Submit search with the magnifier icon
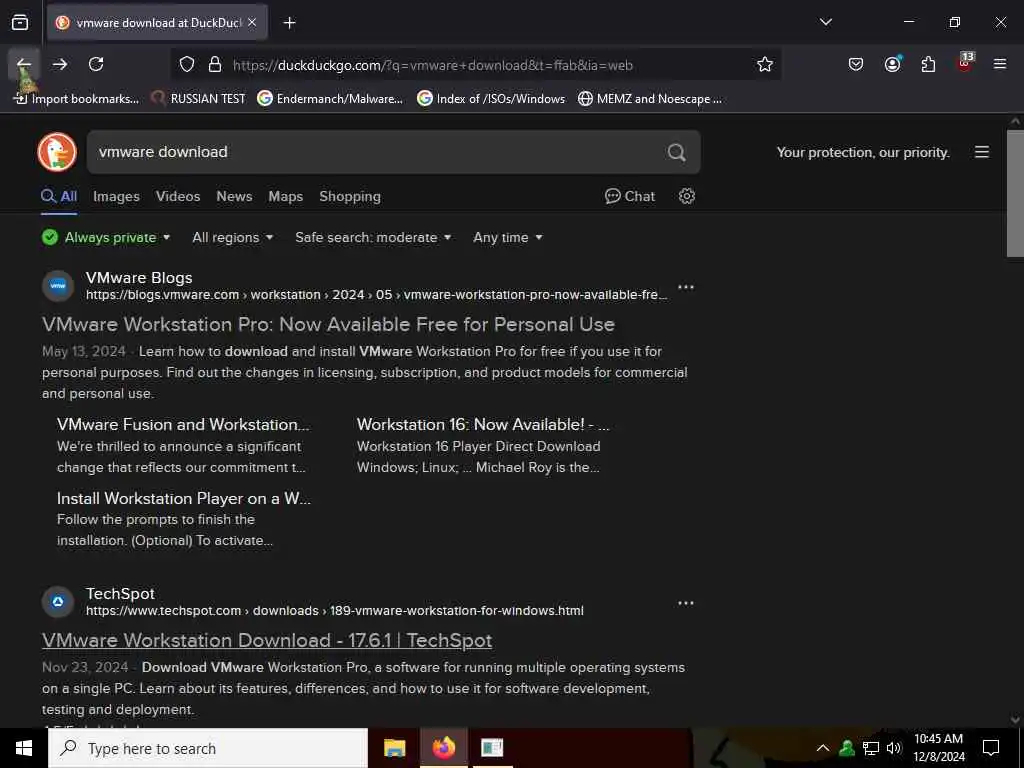This screenshot has height=768, width=1024. [677, 152]
